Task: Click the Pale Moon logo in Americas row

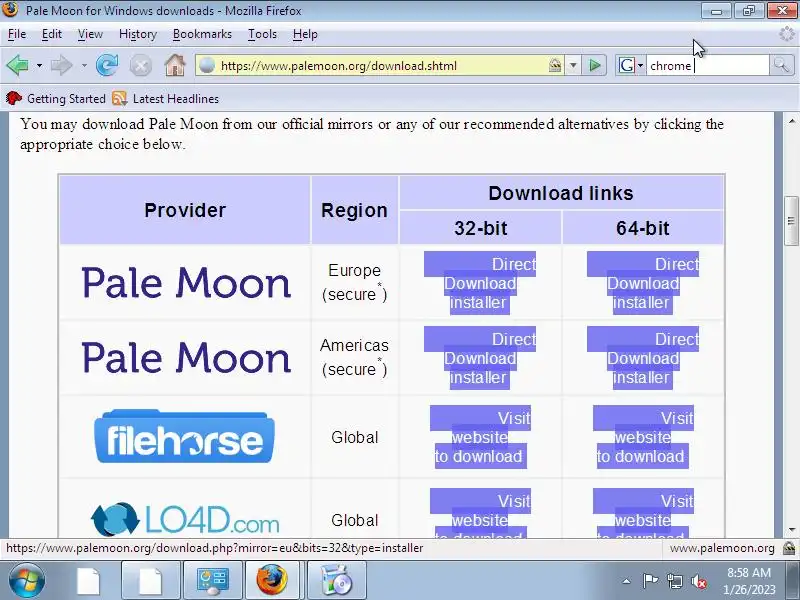Action: coord(186,358)
